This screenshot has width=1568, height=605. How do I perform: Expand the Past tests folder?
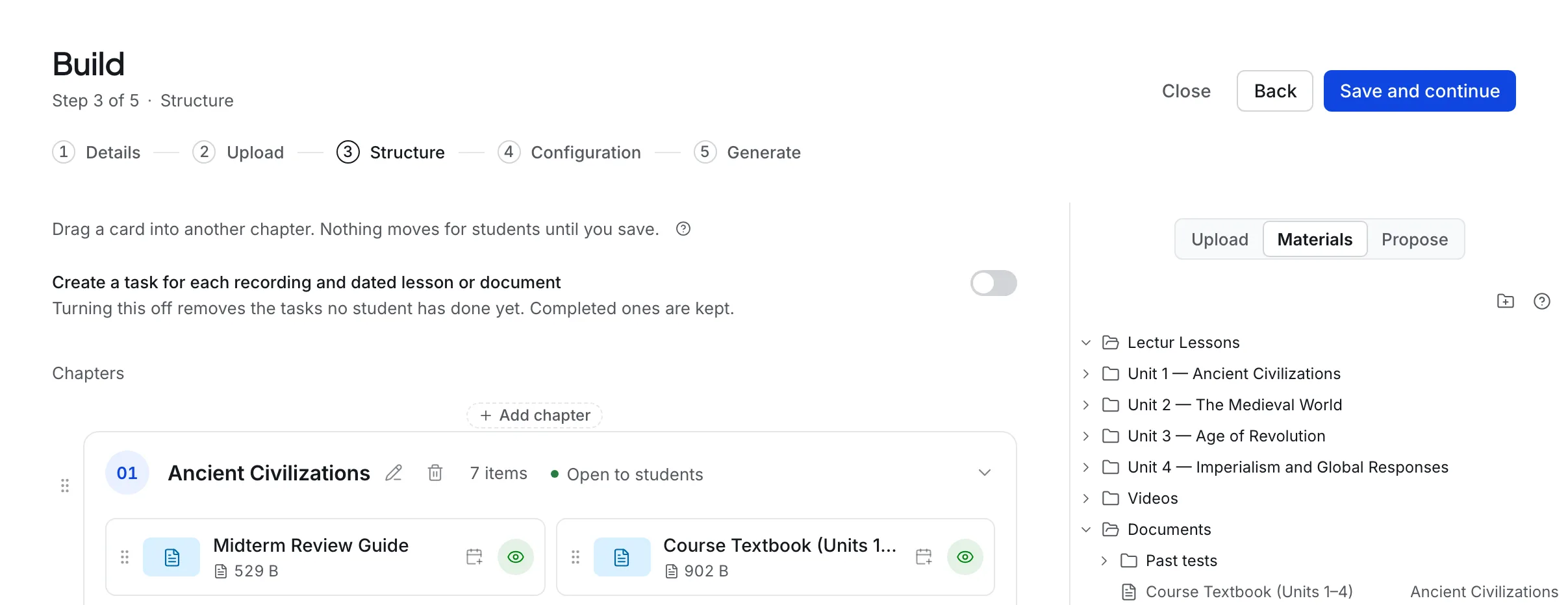(x=1104, y=561)
